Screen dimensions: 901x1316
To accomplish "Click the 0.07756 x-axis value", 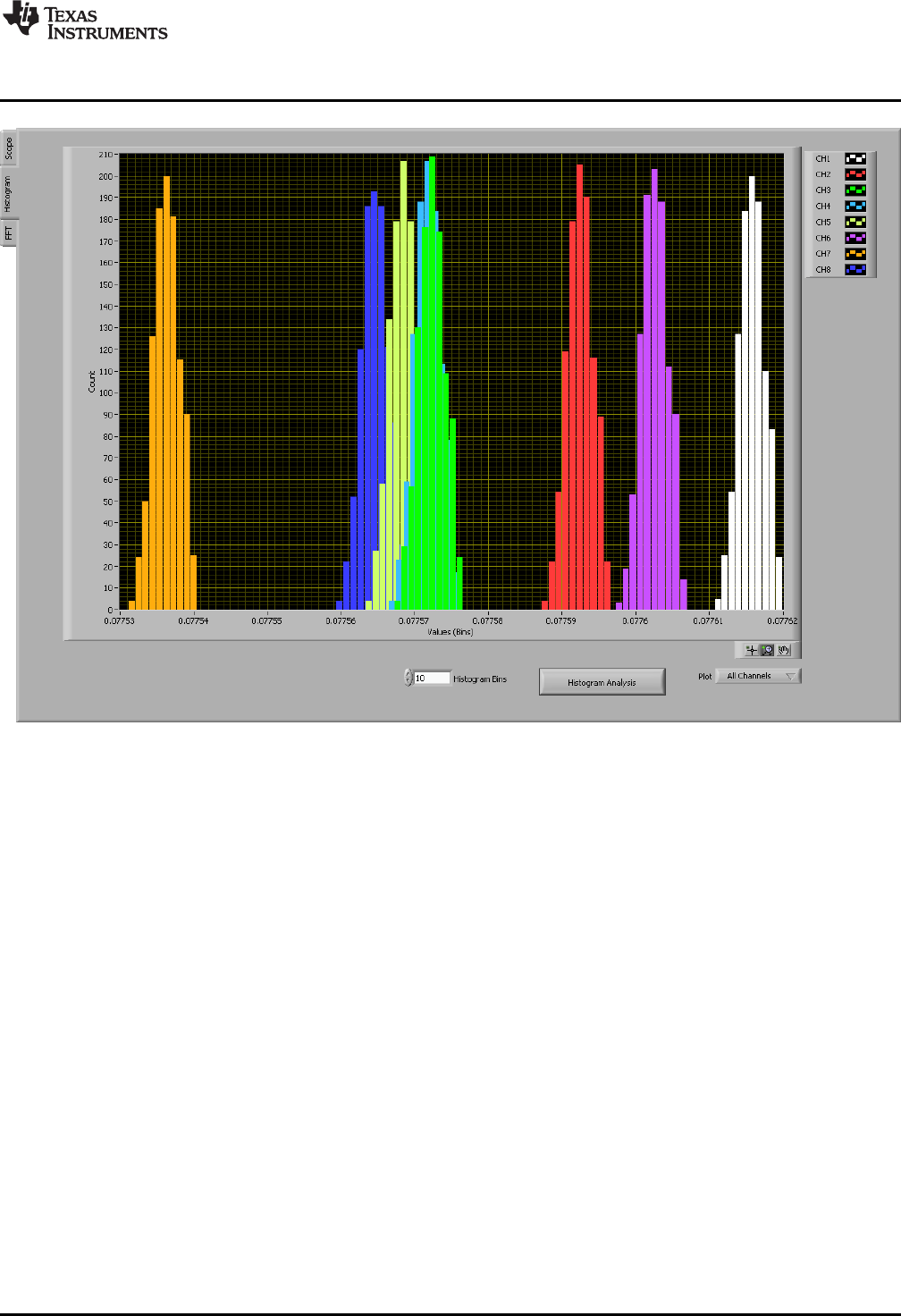I will pyautogui.click(x=340, y=620).
